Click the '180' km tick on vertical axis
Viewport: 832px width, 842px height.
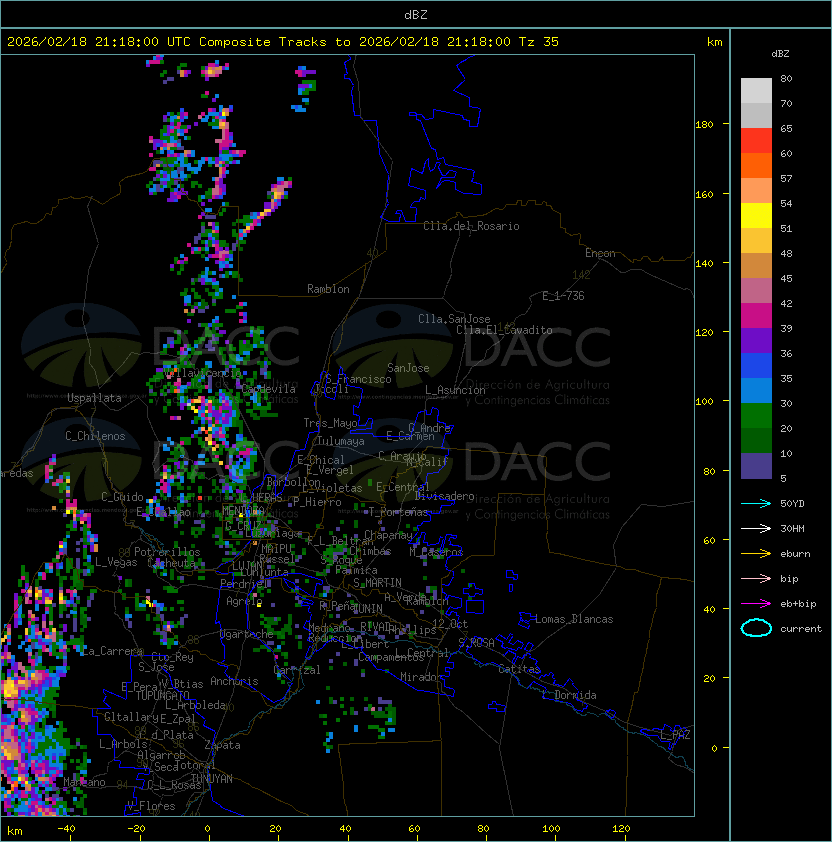(x=704, y=124)
